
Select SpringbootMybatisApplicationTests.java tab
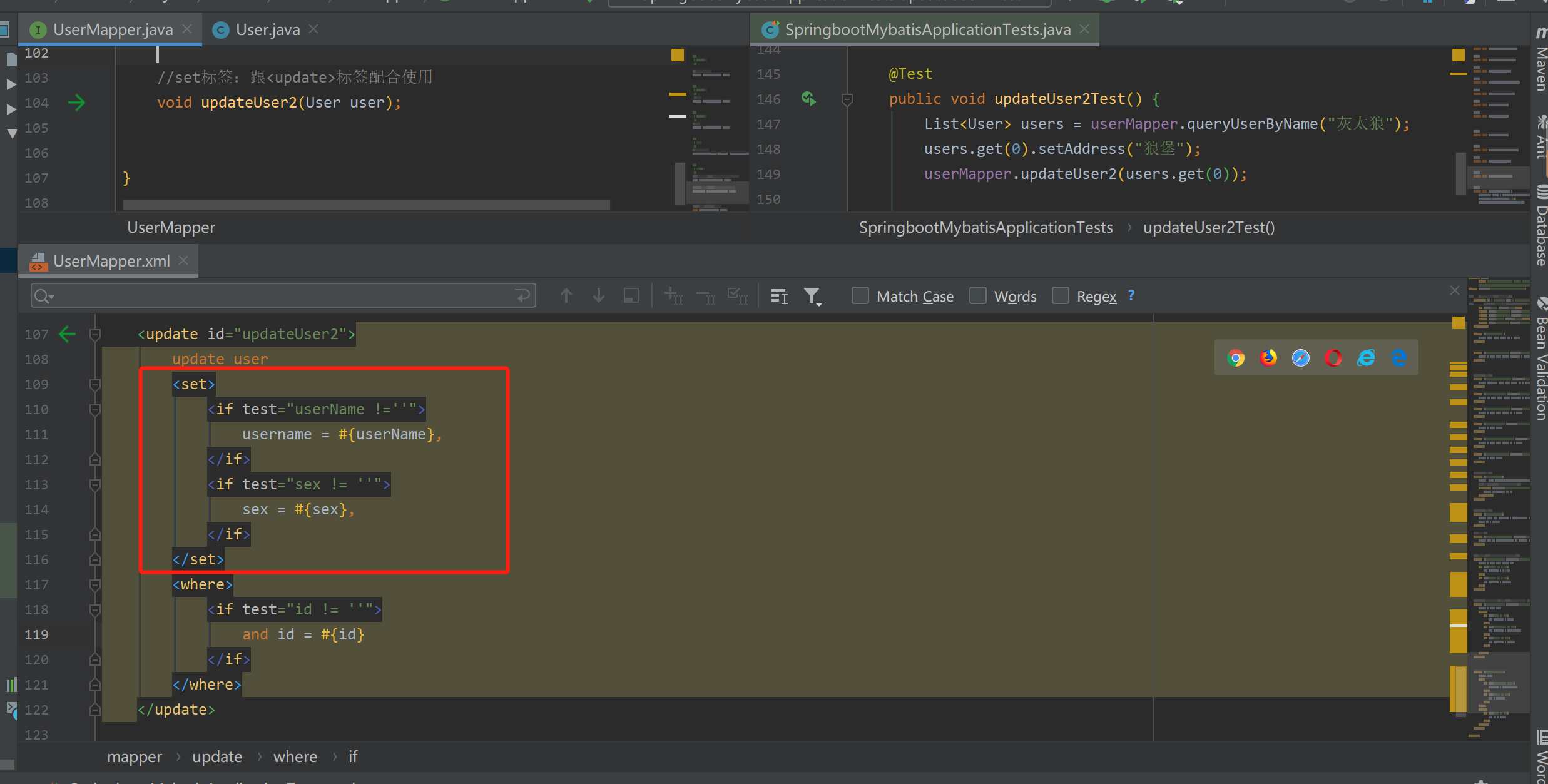tap(927, 29)
